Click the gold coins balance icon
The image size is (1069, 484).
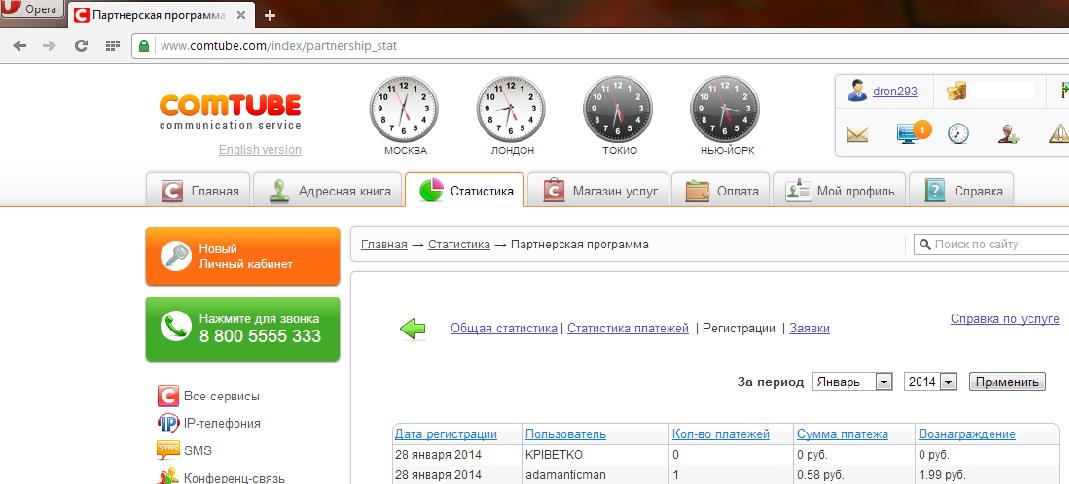[957, 91]
